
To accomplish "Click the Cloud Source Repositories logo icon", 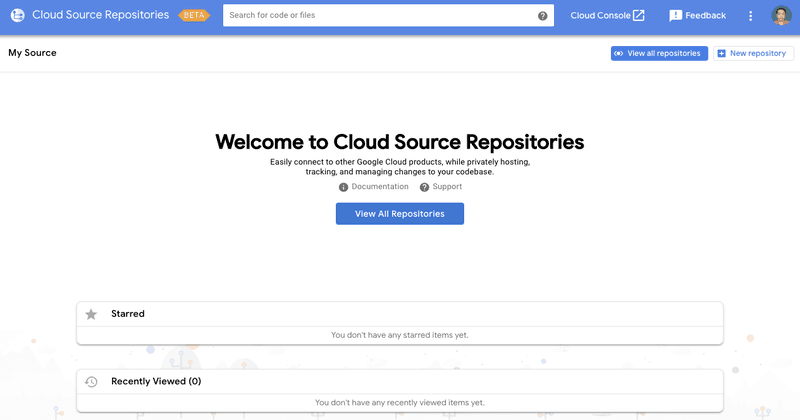I will tap(17, 16).
